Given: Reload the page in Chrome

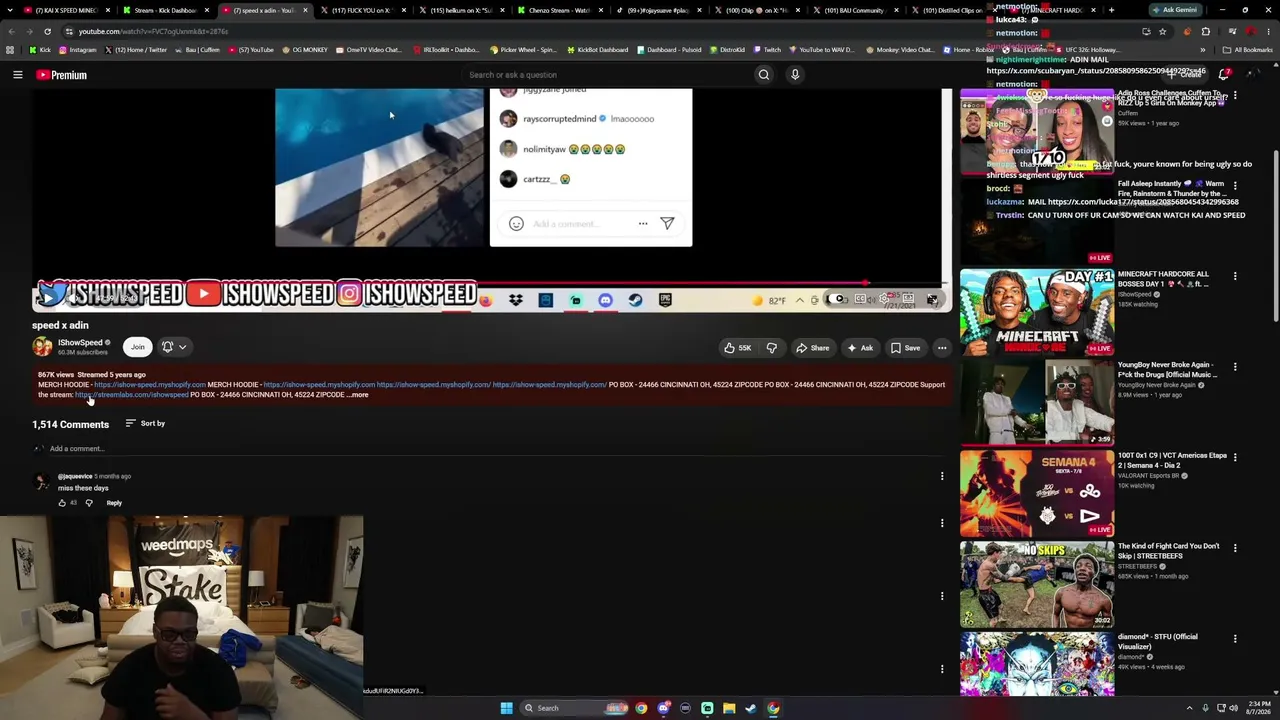Looking at the screenshot, I should tap(47, 31).
